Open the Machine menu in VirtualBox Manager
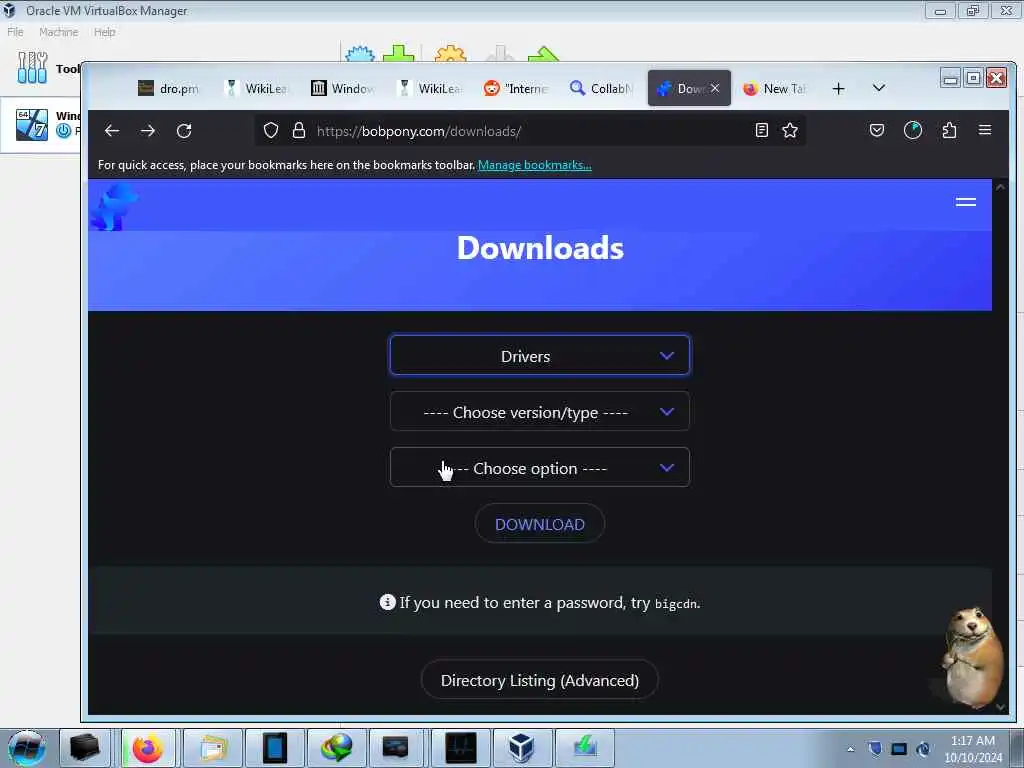Image resolution: width=1024 pixels, height=768 pixels. pos(58,32)
